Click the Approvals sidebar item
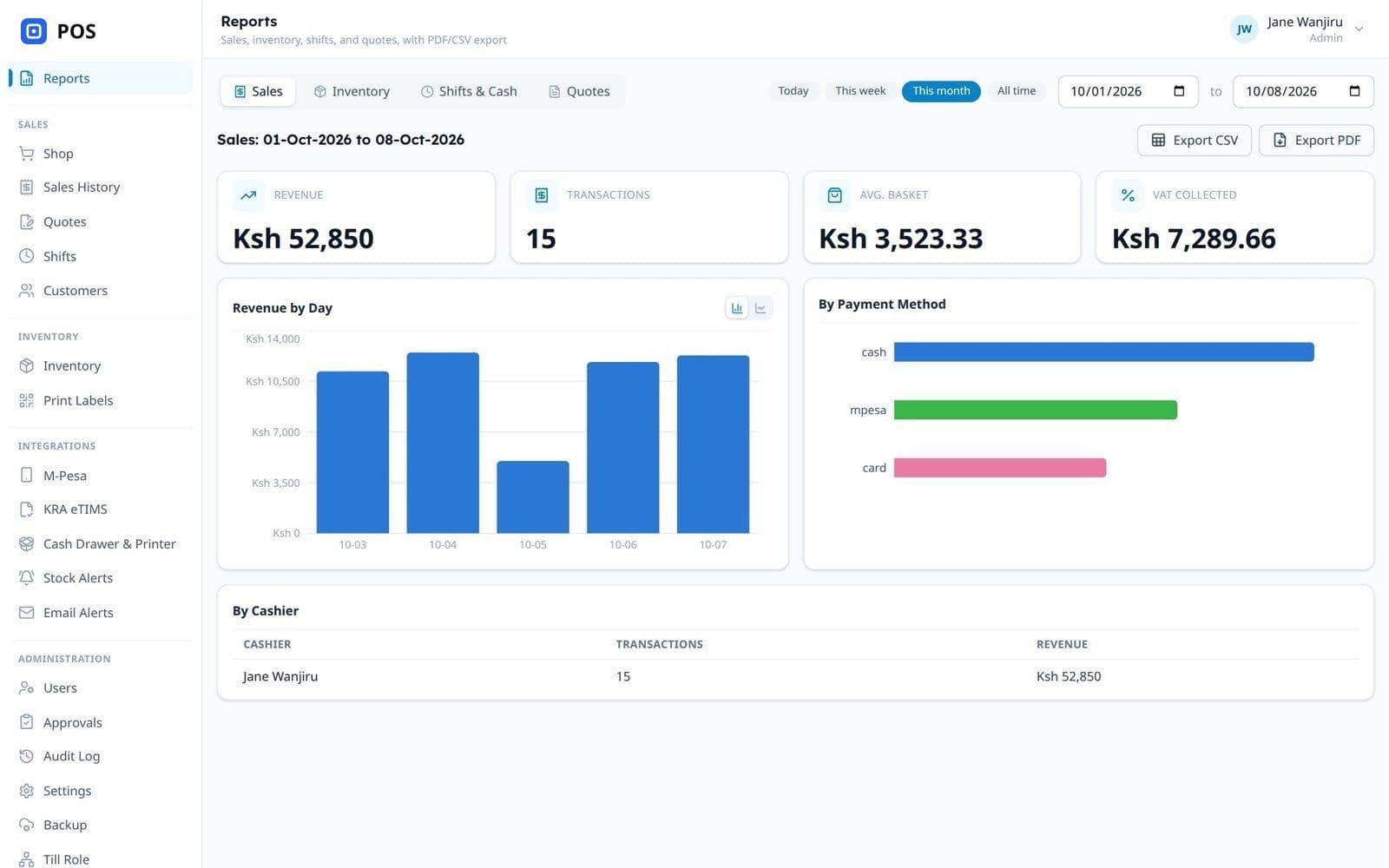The height and width of the screenshot is (868, 1389). click(x=101, y=722)
